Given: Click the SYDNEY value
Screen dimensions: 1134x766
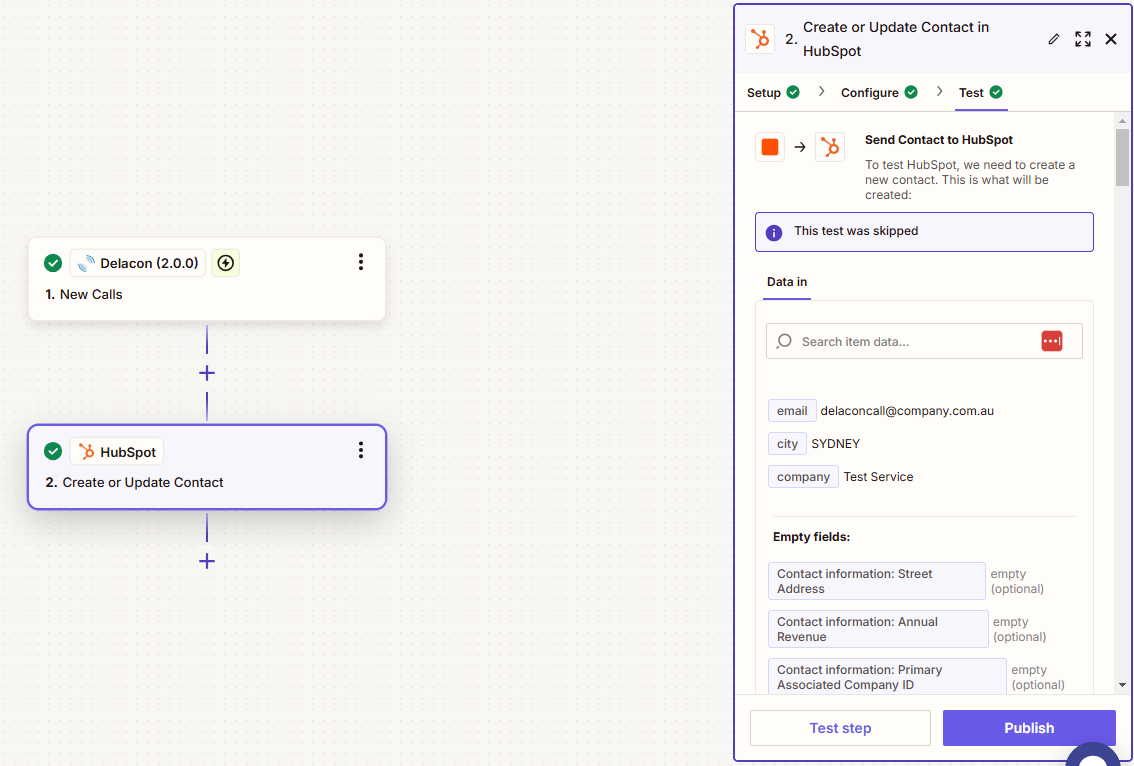Looking at the screenshot, I should [835, 444].
